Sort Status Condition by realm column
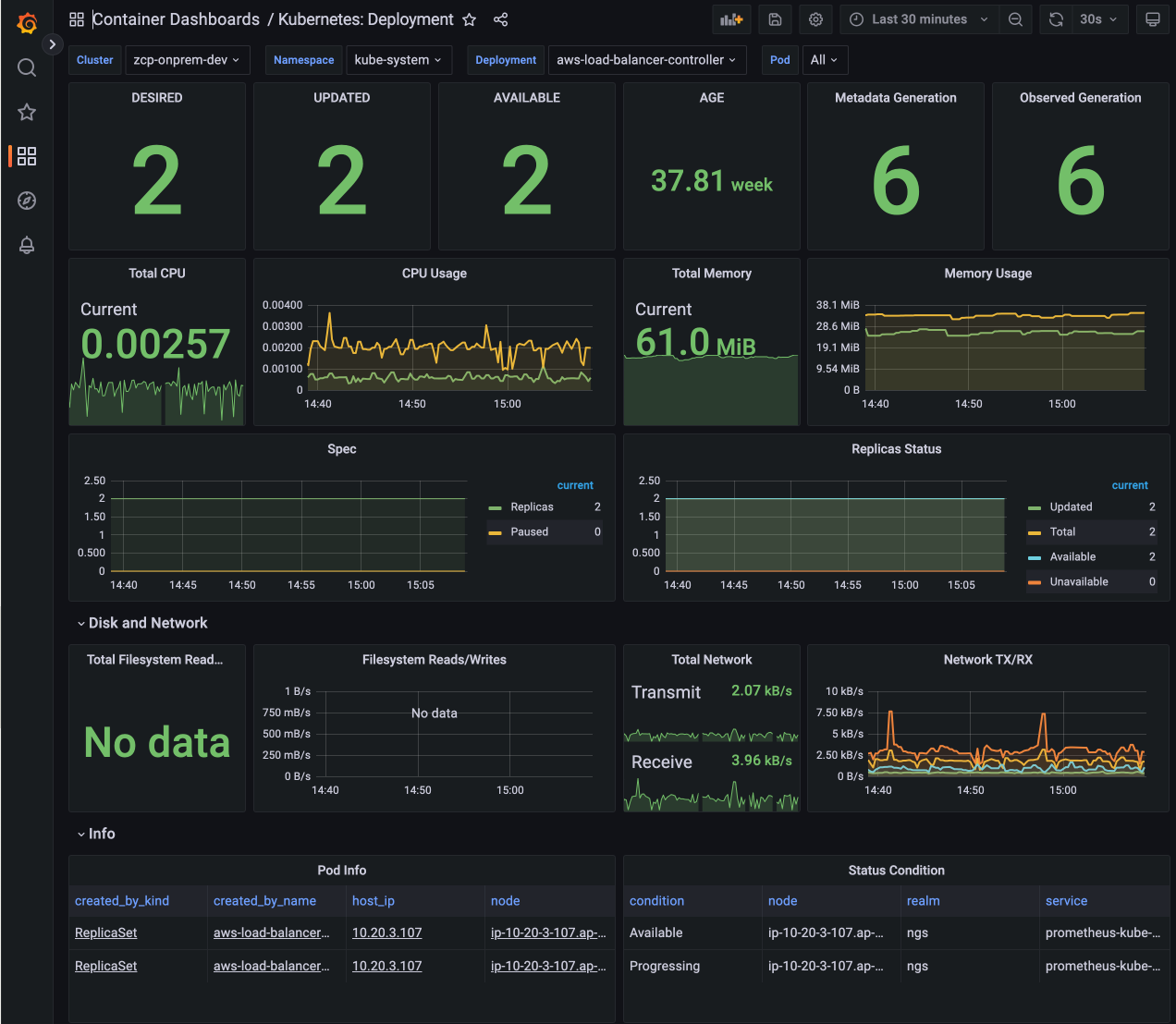The image size is (1176, 1024). coord(923,901)
